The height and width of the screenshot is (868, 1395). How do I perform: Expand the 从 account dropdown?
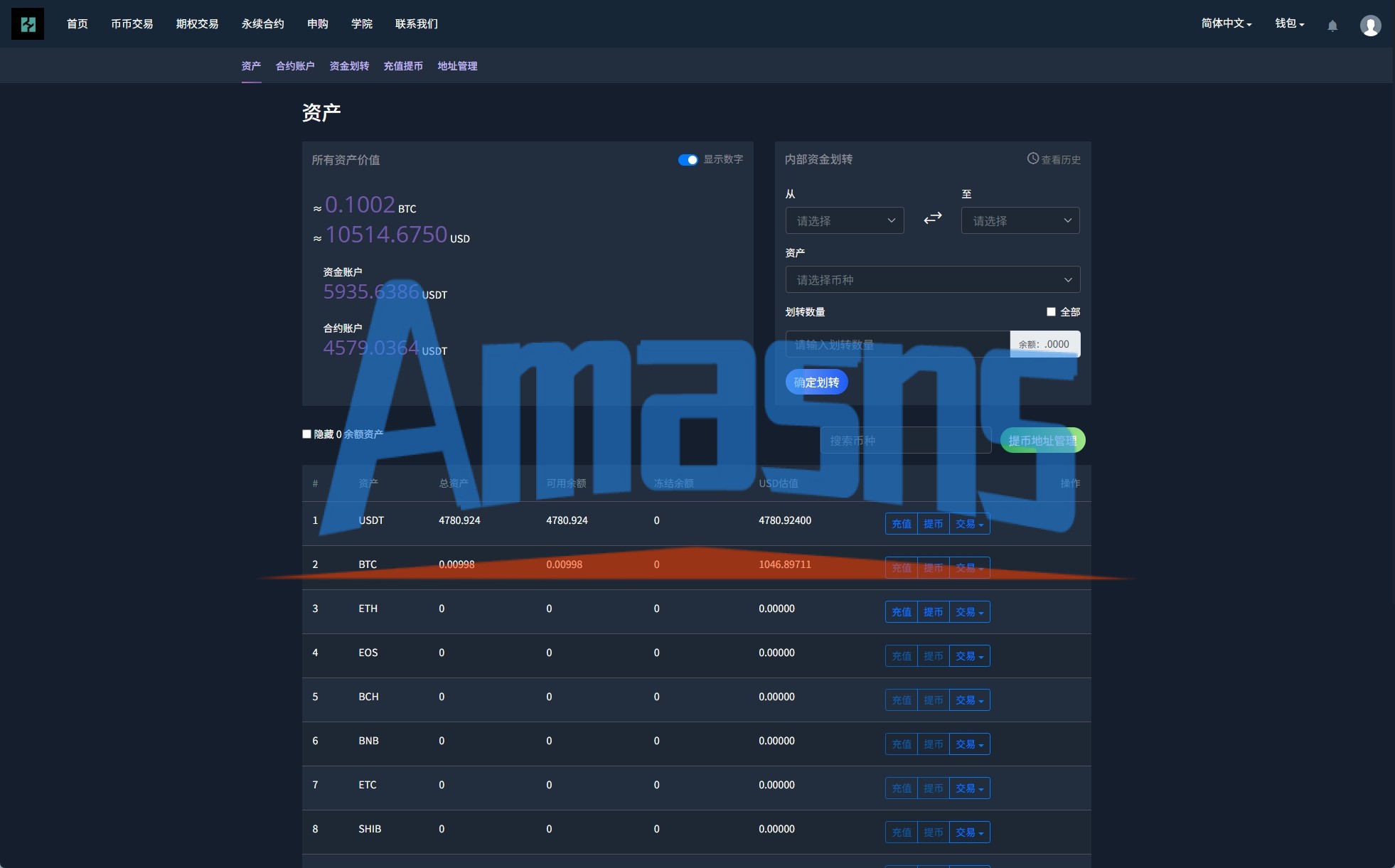(844, 220)
